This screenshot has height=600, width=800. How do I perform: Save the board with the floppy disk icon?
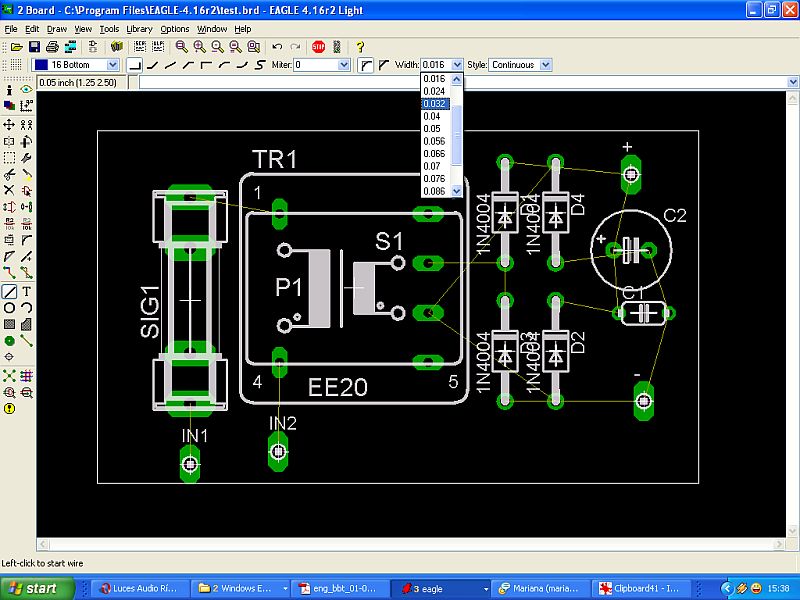34,47
